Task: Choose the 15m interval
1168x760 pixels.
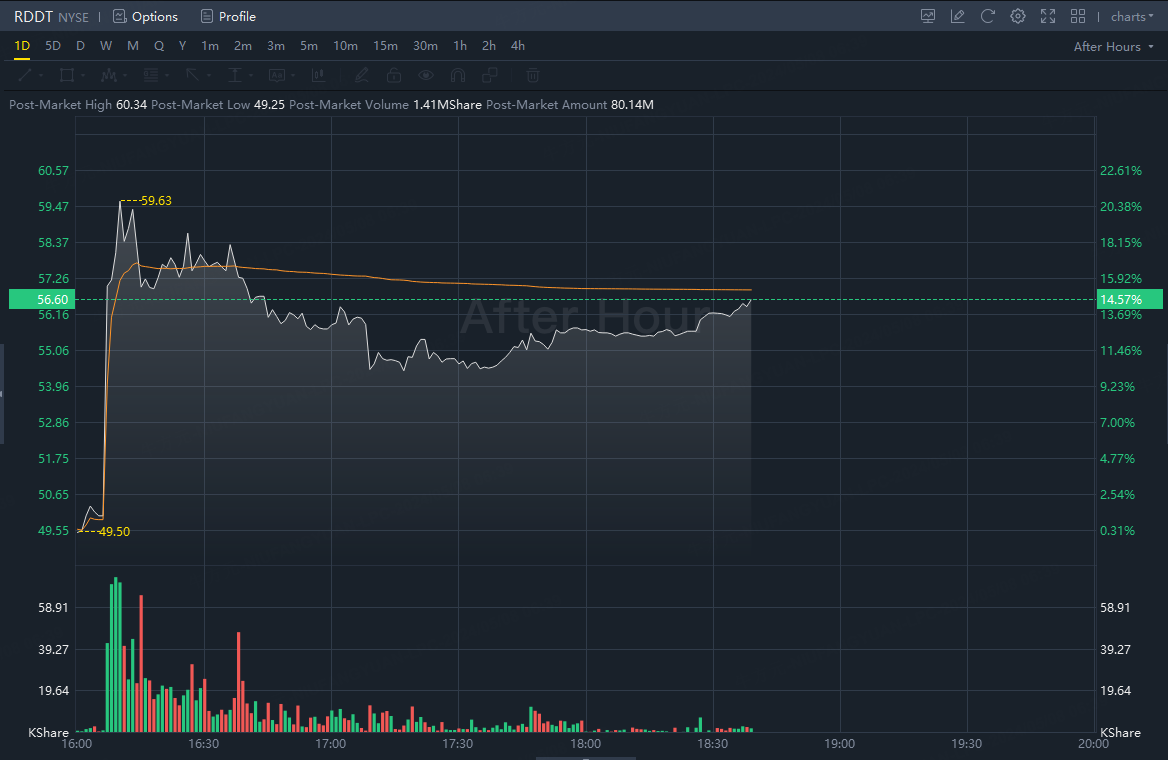Action: point(385,46)
